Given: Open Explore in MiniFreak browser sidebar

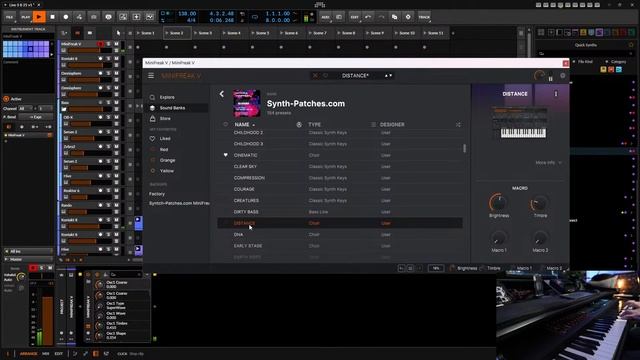Looking at the screenshot, I should (167, 97).
